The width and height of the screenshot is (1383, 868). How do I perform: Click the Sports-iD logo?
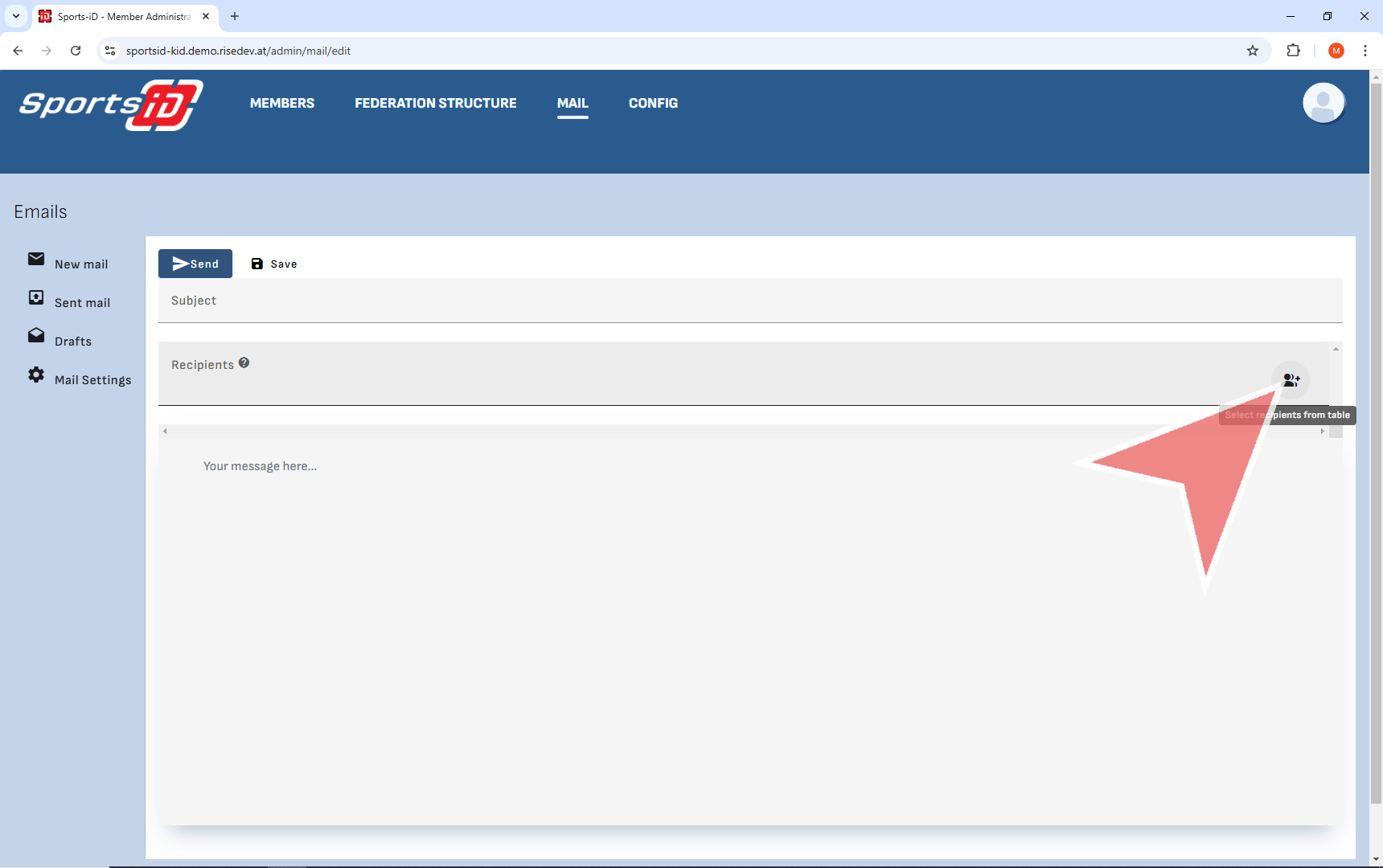pos(111,104)
